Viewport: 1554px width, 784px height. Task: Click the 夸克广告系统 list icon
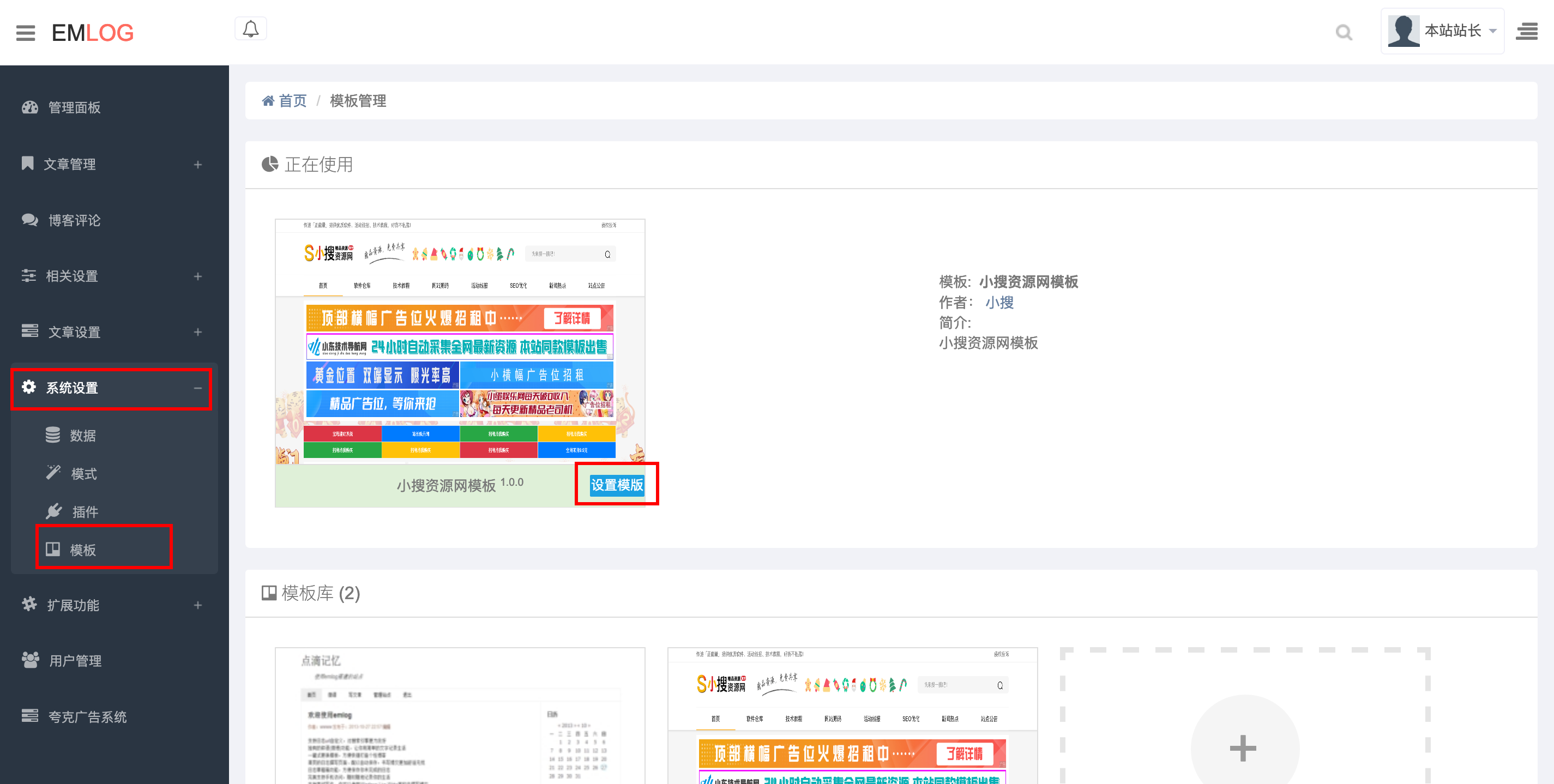pos(30,716)
